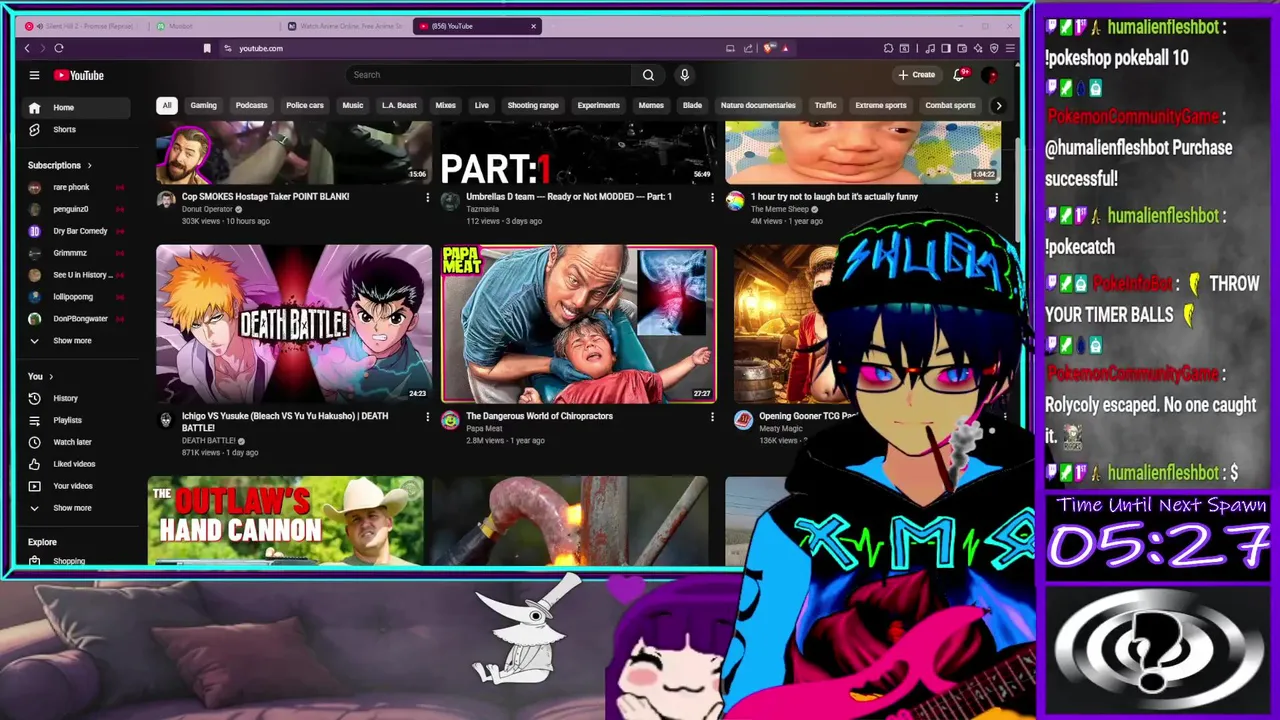The image size is (1280, 720).
Task: Click the browser share icon
Action: click(748, 48)
